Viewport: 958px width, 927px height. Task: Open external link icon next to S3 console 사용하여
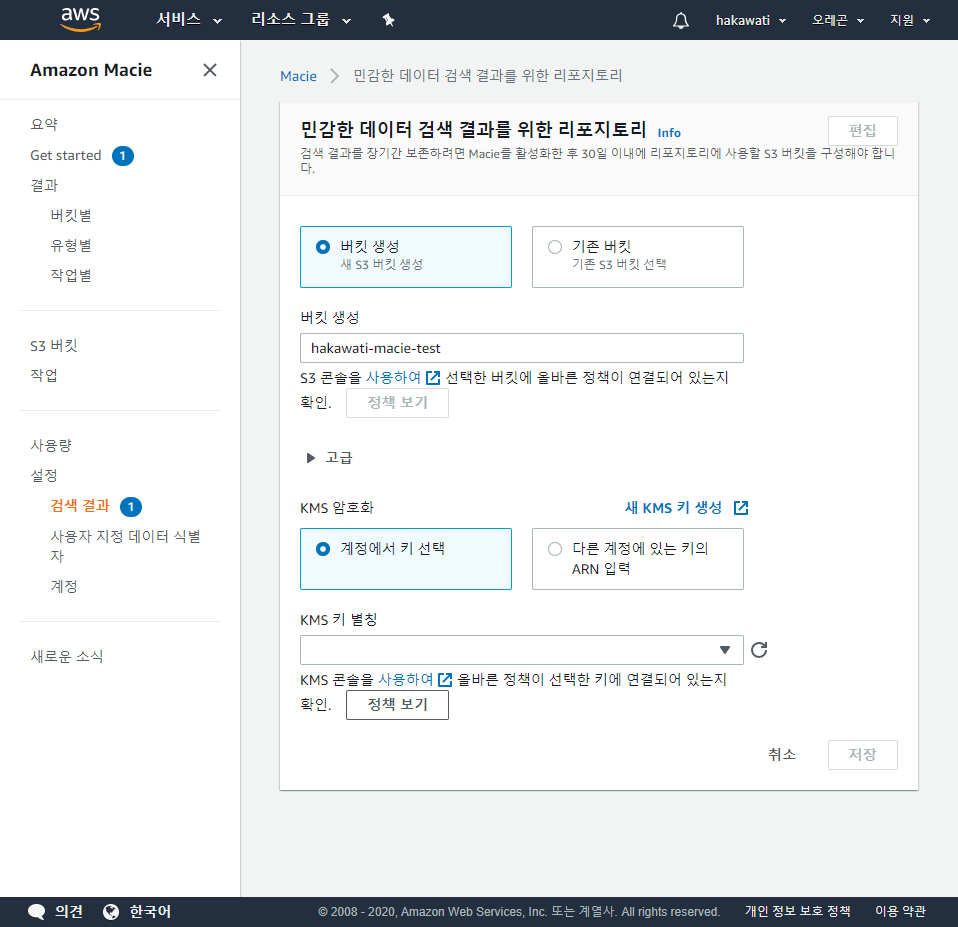coord(433,378)
